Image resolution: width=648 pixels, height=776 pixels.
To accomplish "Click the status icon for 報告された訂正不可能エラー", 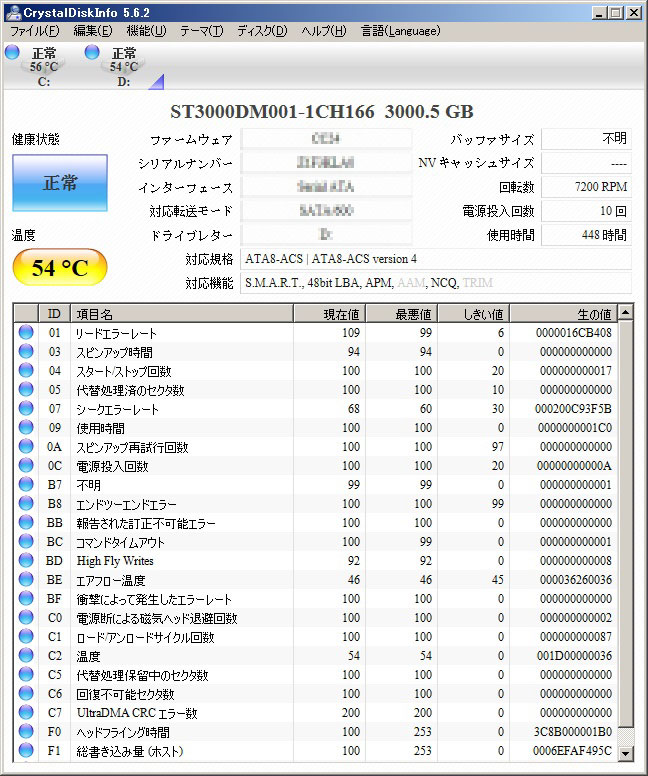I will pyautogui.click(x=26, y=522).
